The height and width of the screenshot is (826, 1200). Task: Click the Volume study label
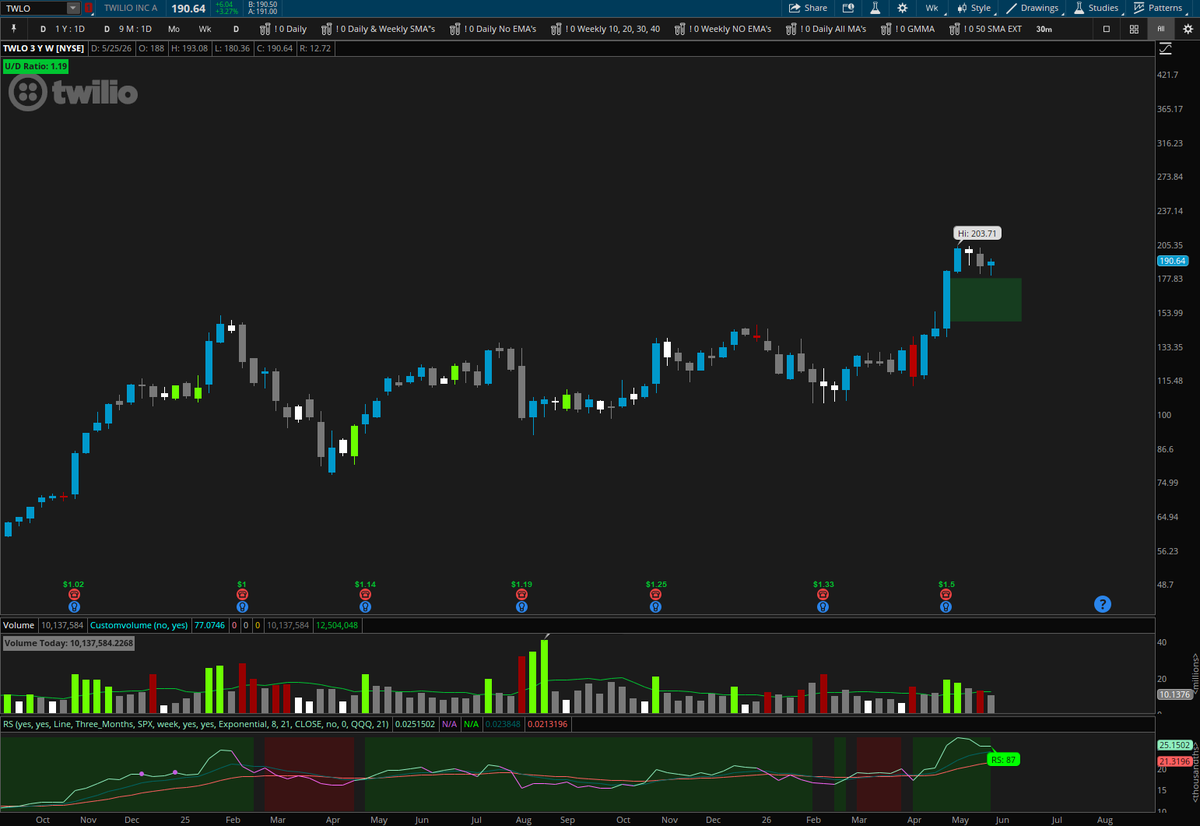coord(17,625)
